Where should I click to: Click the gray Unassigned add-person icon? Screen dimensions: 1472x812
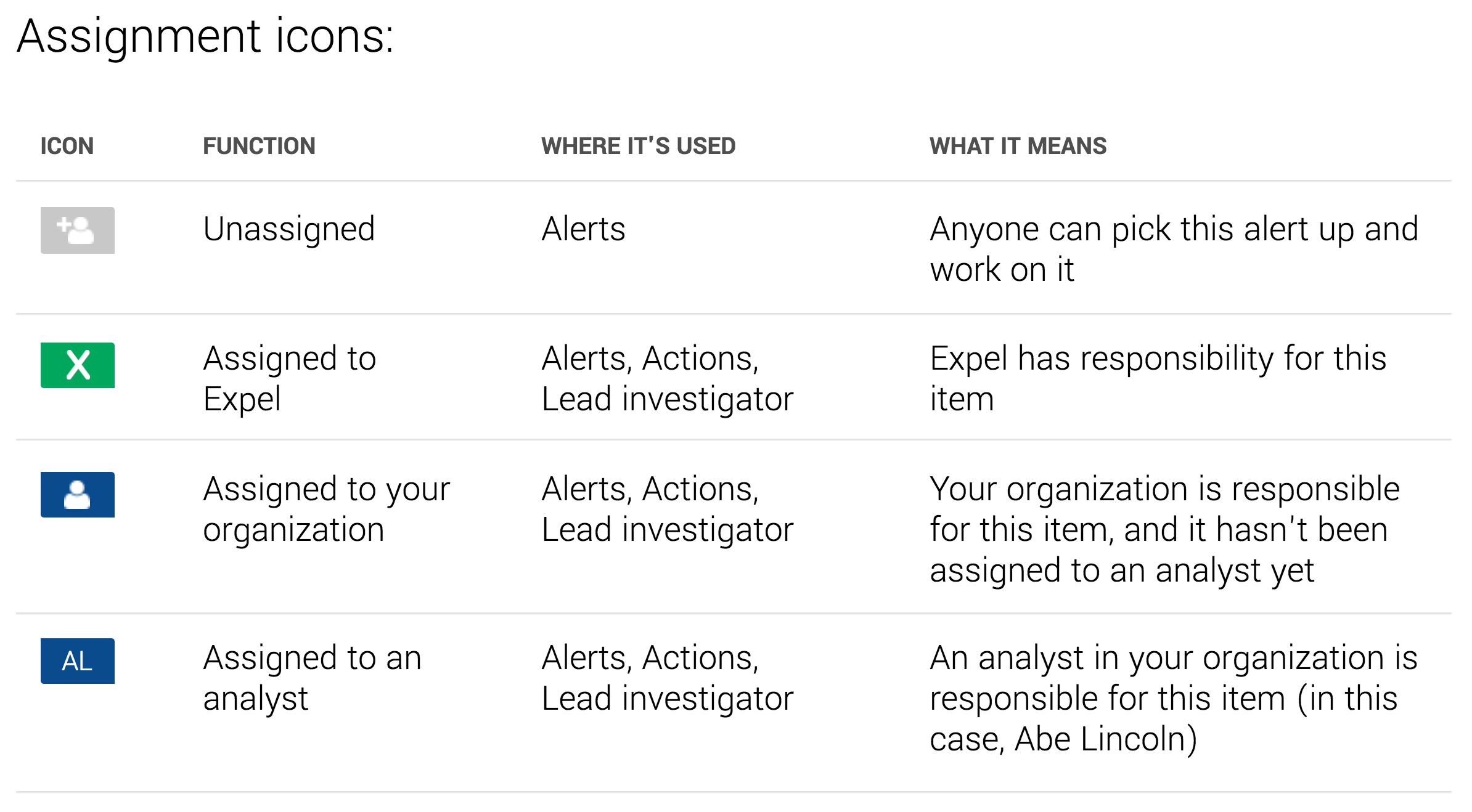point(78,230)
